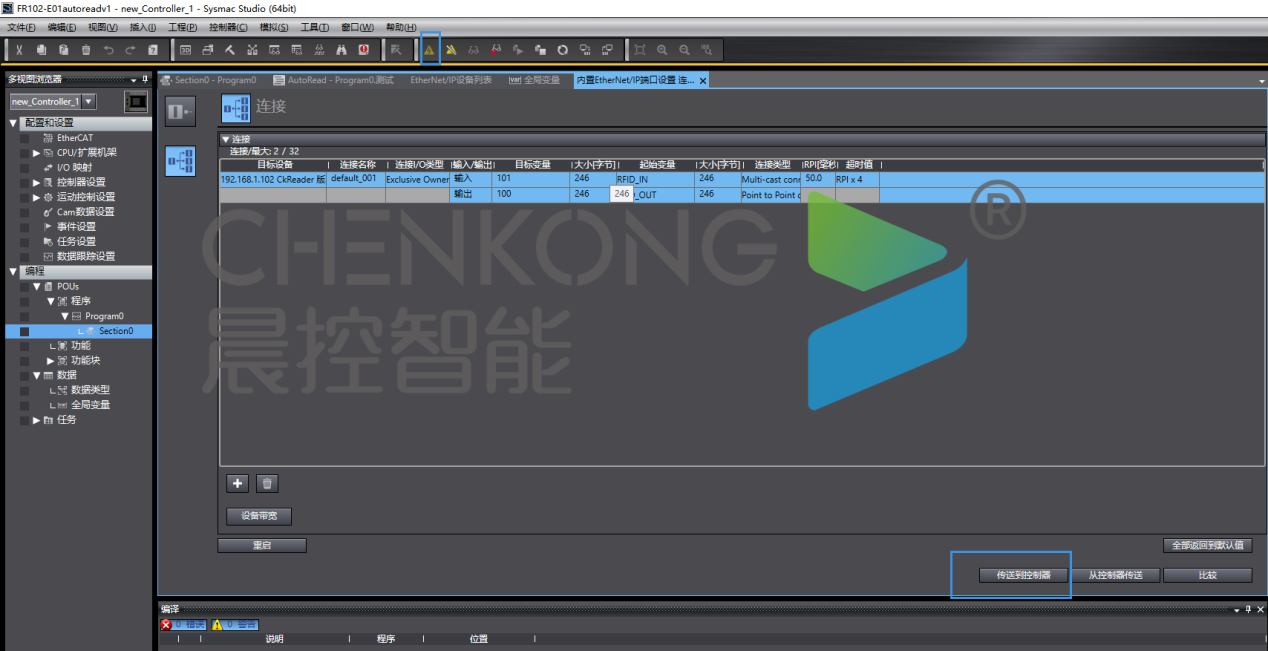Click the Copy icon in toolbar
The image size is (1268, 651).
click(x=41, y=49)
